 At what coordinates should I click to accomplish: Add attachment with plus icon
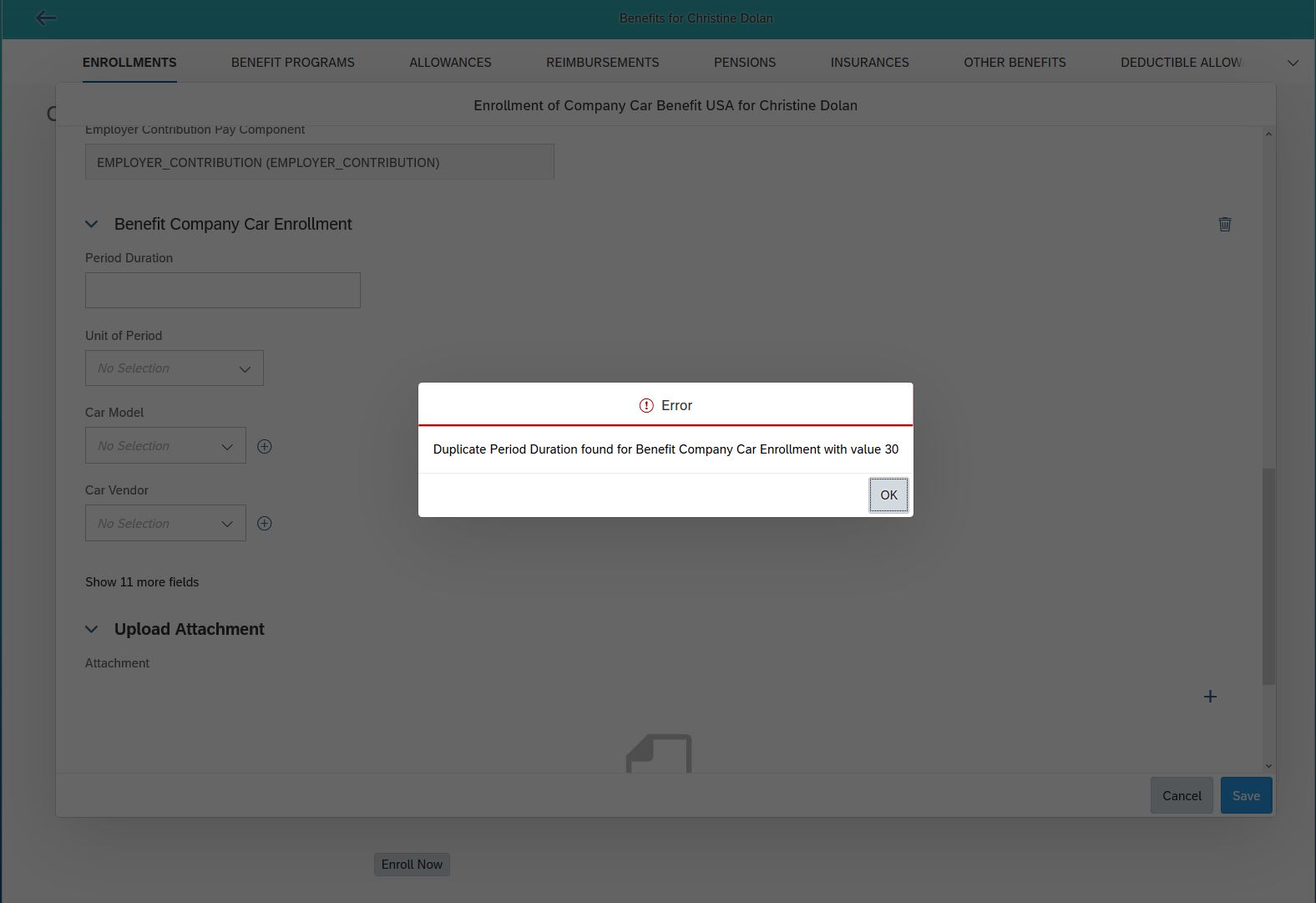click(x=1210, y=697)
